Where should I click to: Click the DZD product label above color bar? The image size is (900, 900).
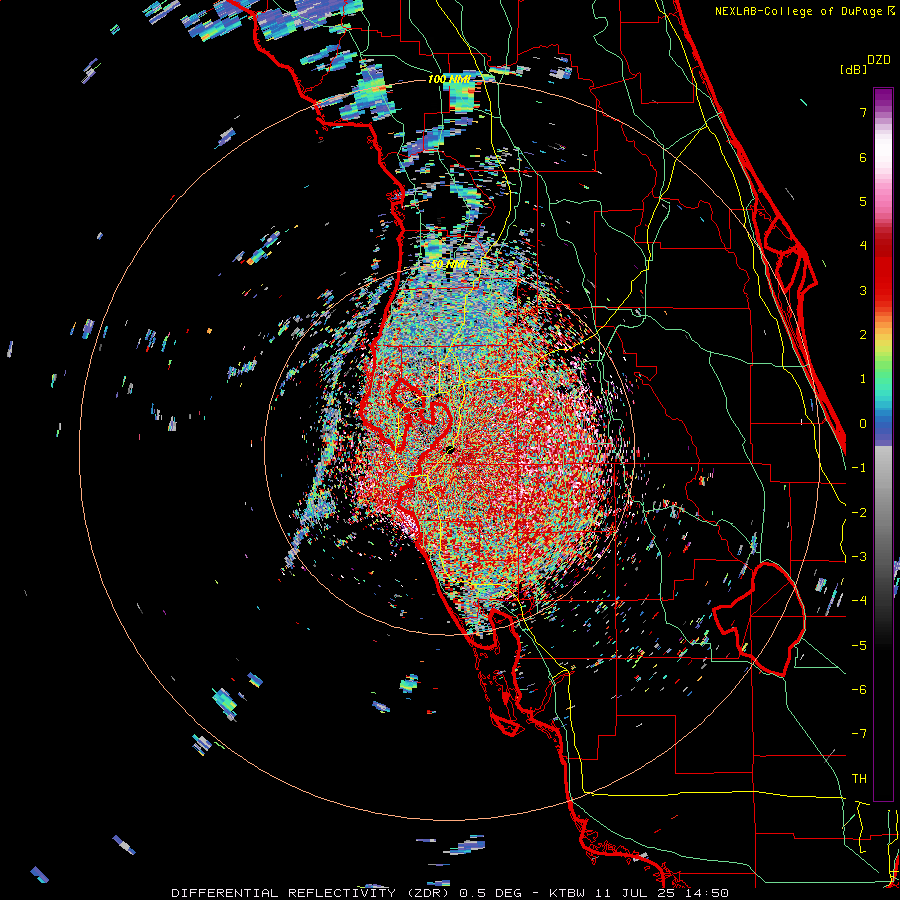879,60
